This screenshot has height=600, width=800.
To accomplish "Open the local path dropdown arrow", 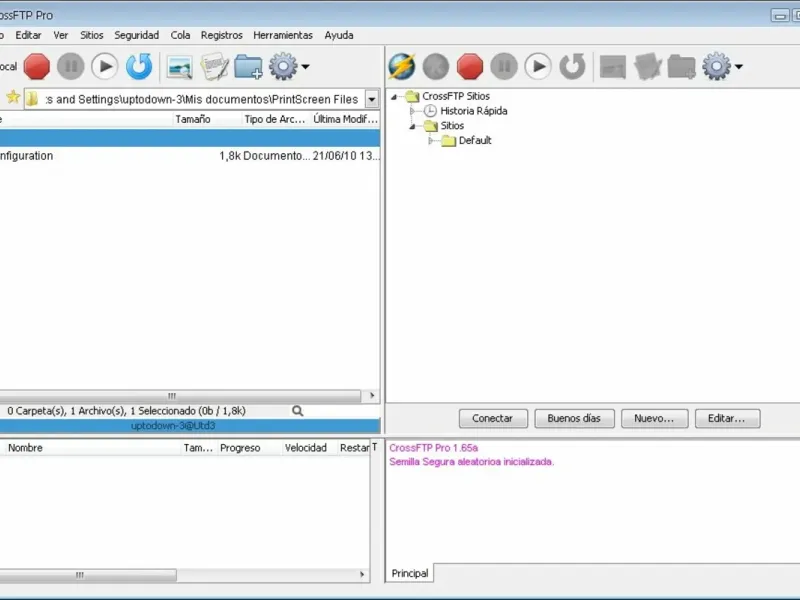I will click(372, 99).
